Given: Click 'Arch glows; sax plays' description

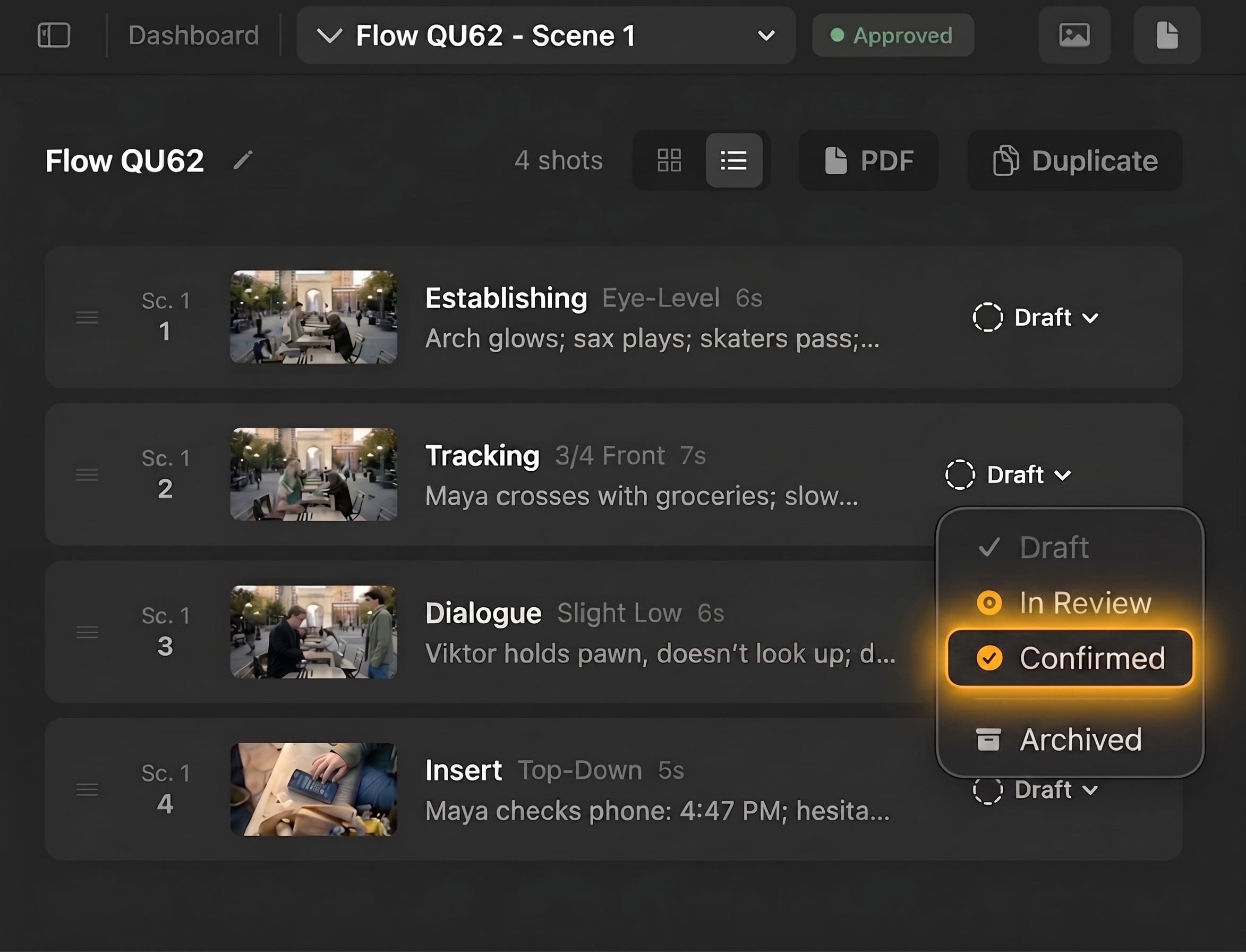Looking at the screenshot, I should coord(652,339).
